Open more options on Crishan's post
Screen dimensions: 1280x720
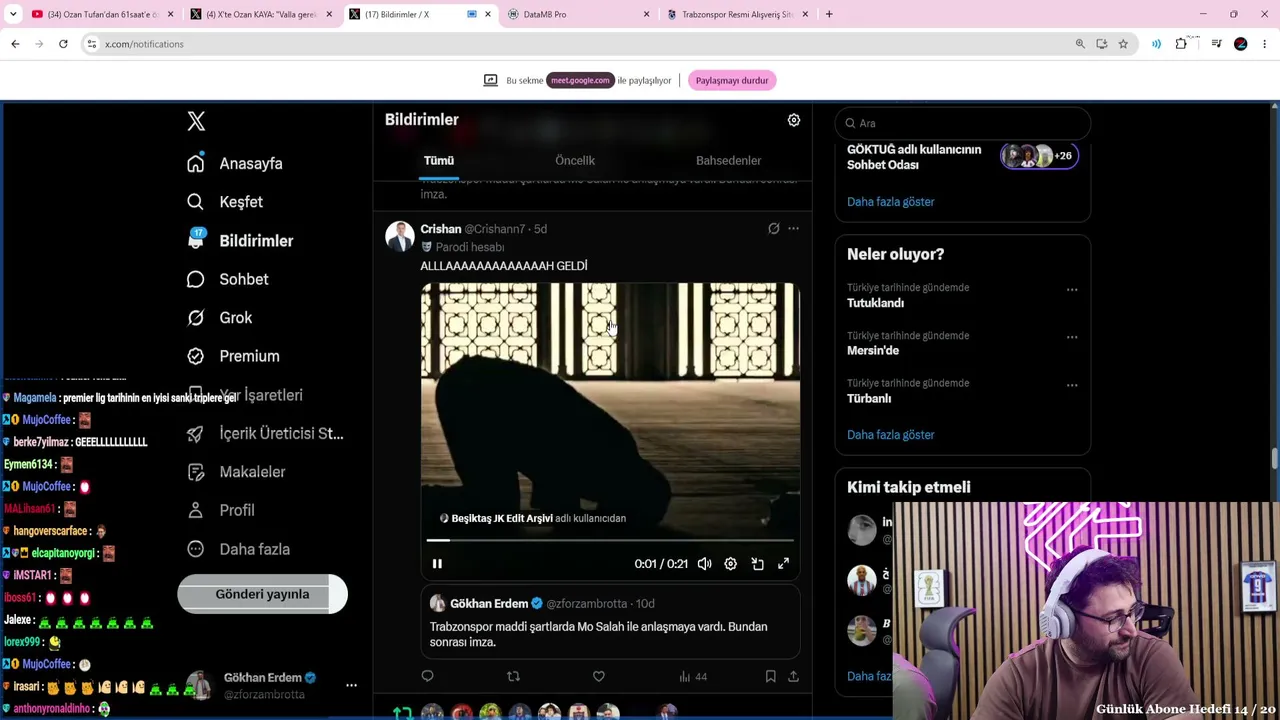[793, 229]
